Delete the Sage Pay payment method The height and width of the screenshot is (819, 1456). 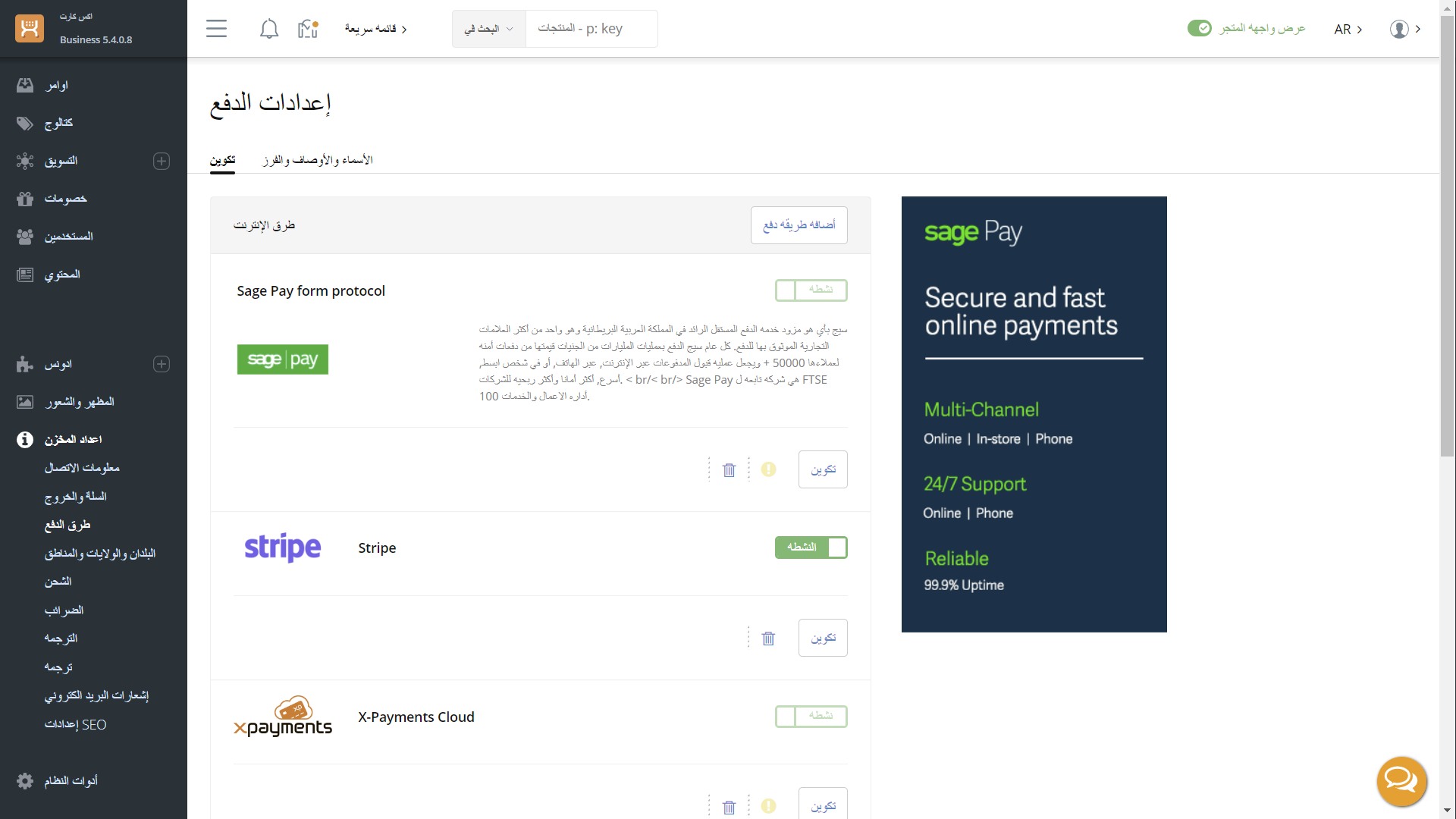[729, 470]
